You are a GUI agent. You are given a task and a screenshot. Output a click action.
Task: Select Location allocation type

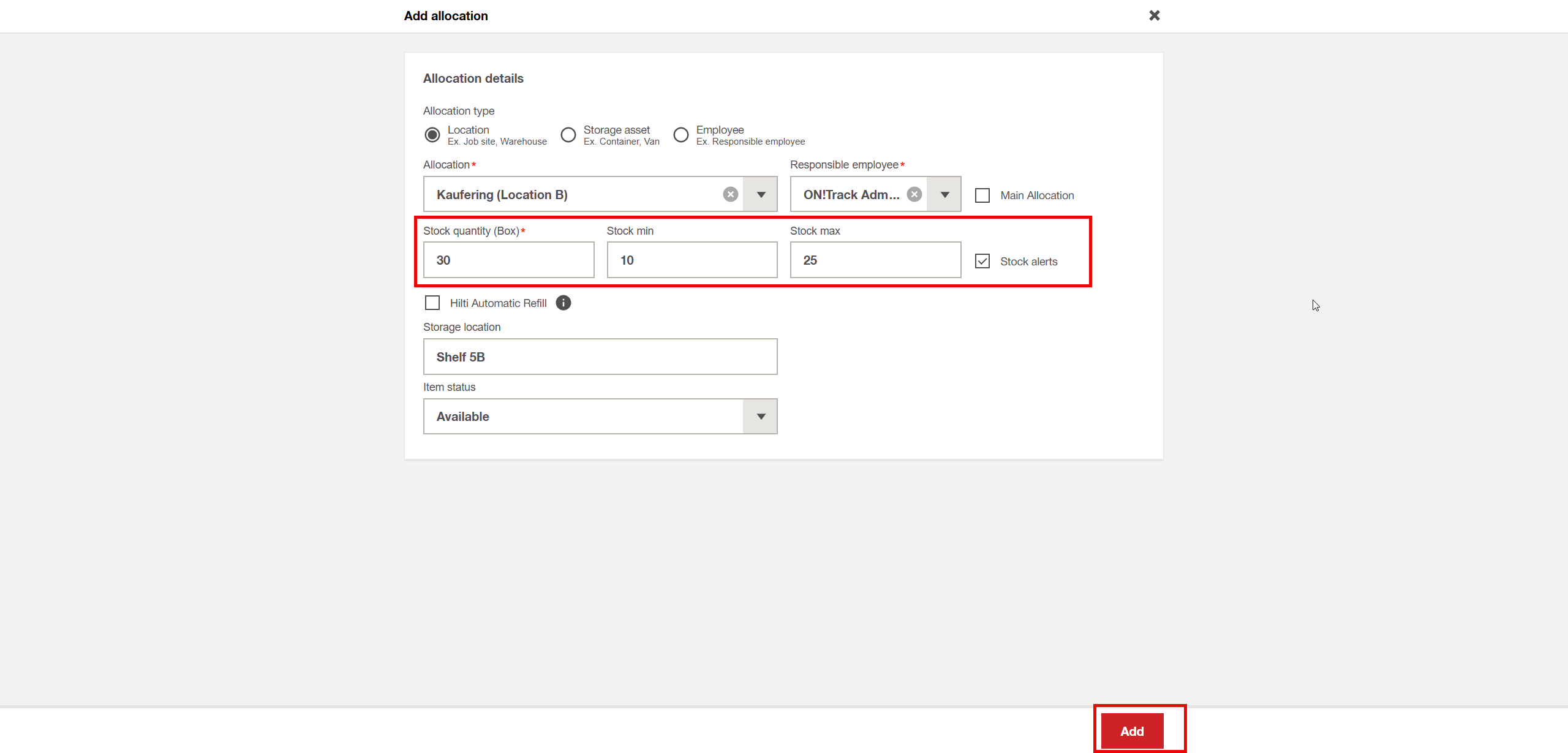432,135
